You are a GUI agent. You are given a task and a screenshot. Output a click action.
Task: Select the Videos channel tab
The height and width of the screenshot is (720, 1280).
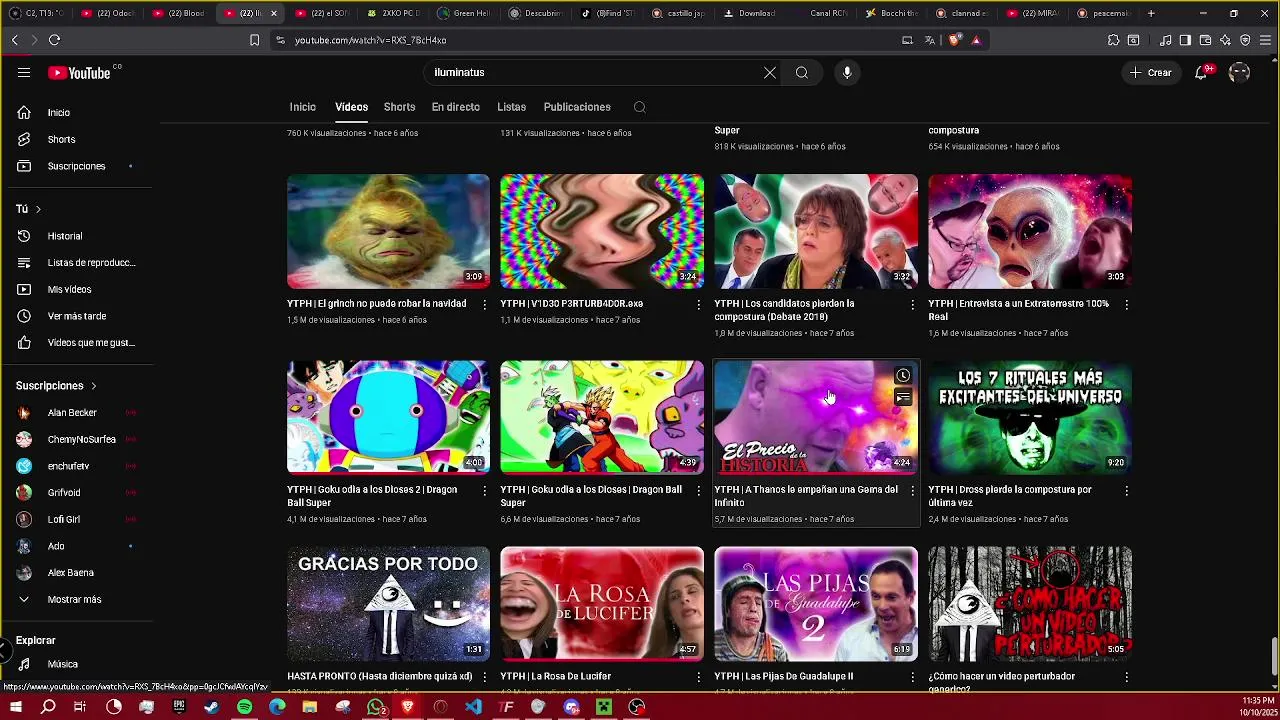[x=351, y=107]
